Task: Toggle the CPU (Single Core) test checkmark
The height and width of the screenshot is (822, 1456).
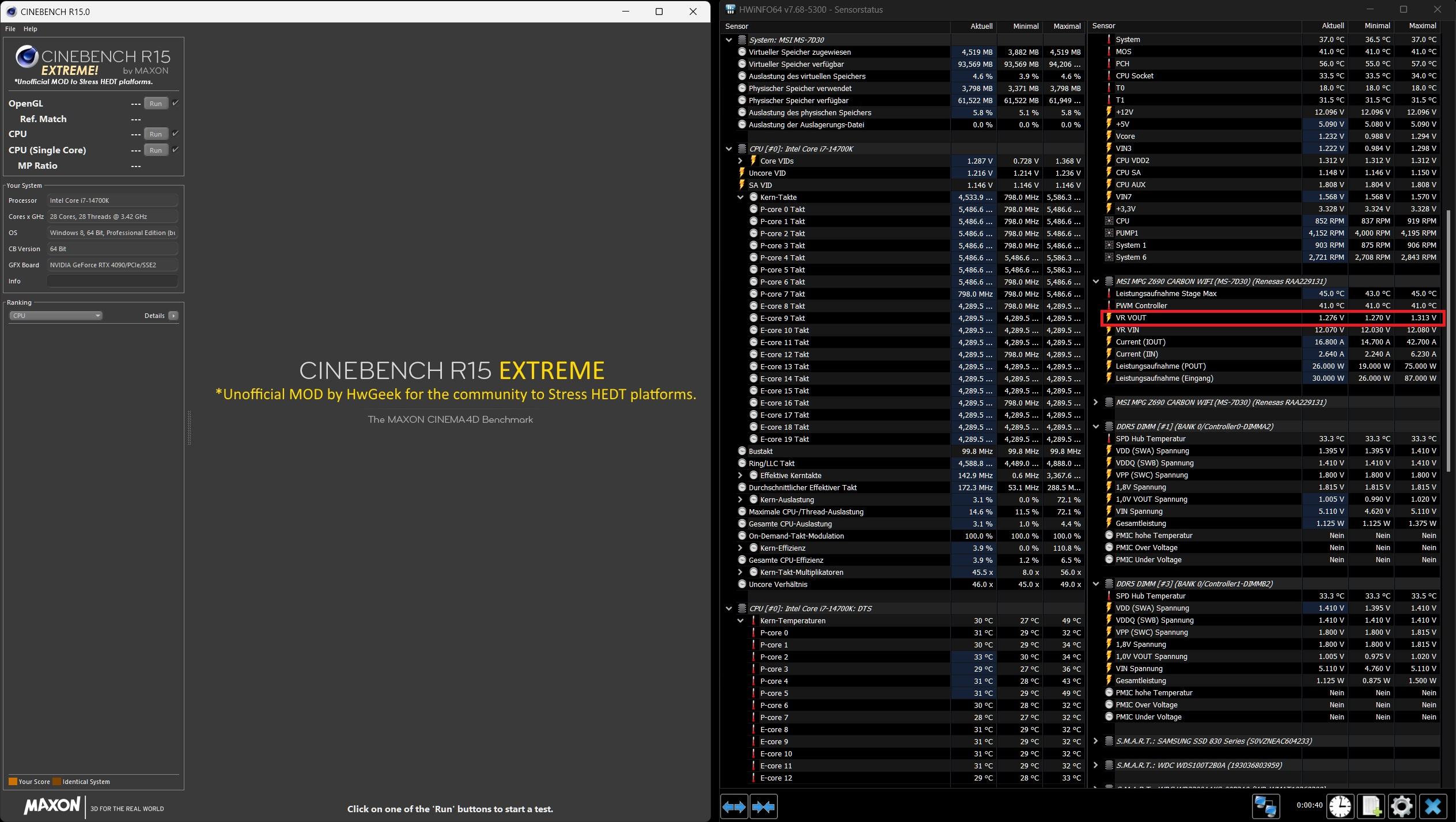Action: click(175, 150)
